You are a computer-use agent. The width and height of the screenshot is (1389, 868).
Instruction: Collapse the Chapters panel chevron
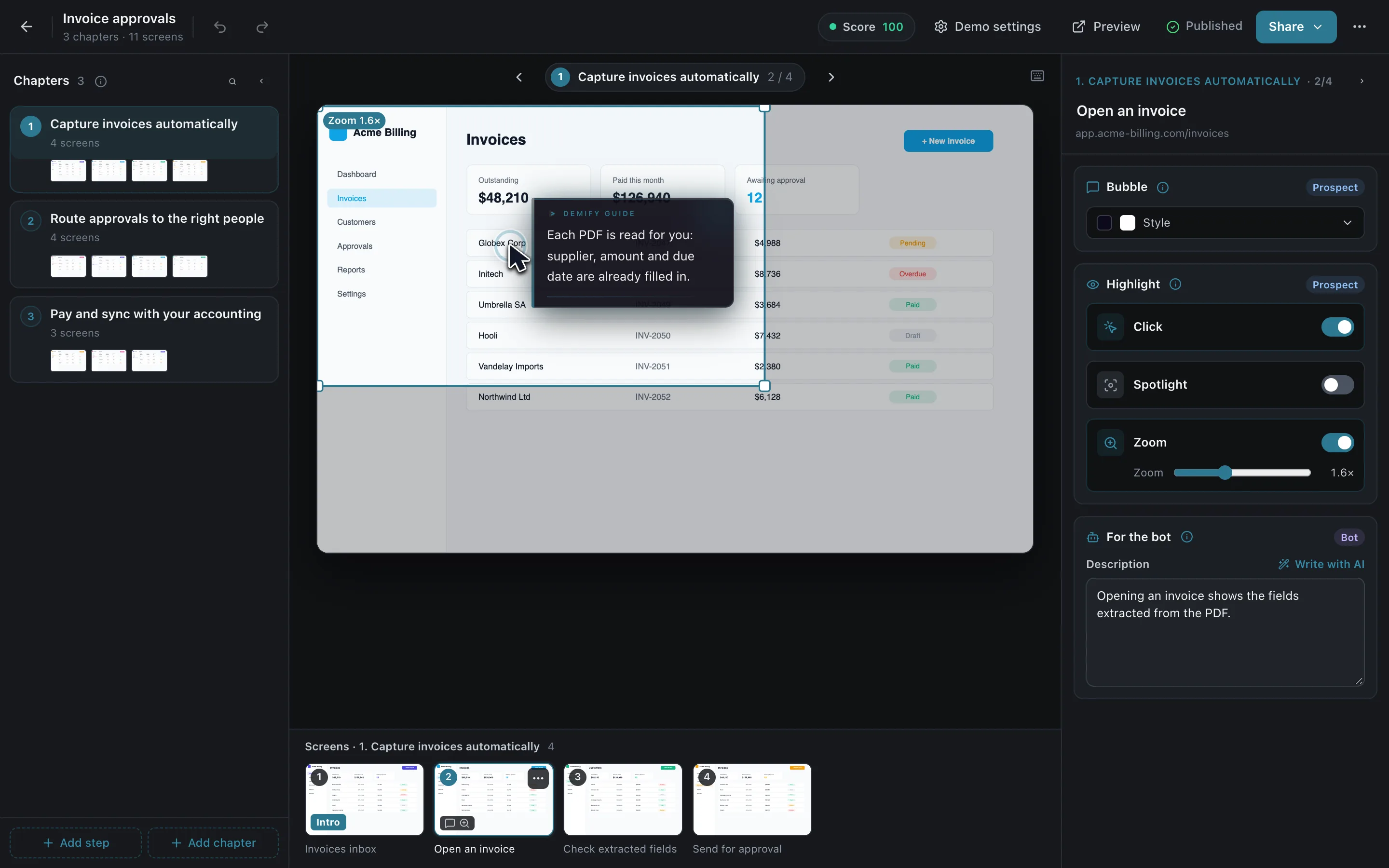coord(262,81)
